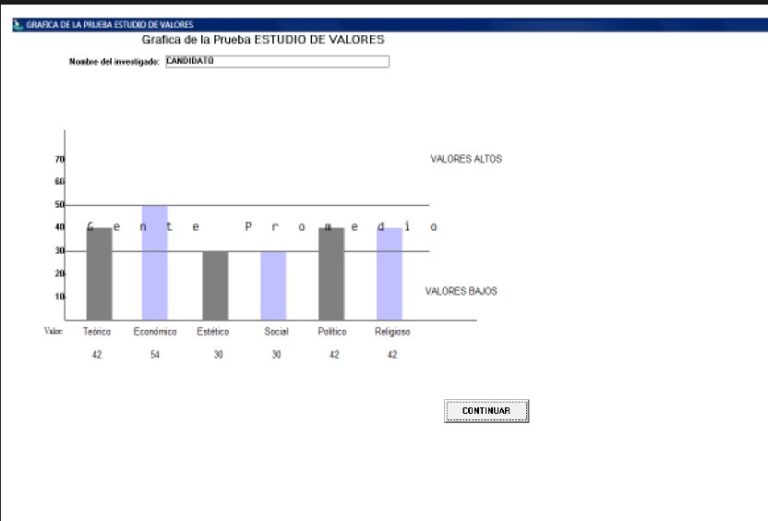The image size is (768, 521).
Task: Select the gray Político bar
Action: coord(331,274)
